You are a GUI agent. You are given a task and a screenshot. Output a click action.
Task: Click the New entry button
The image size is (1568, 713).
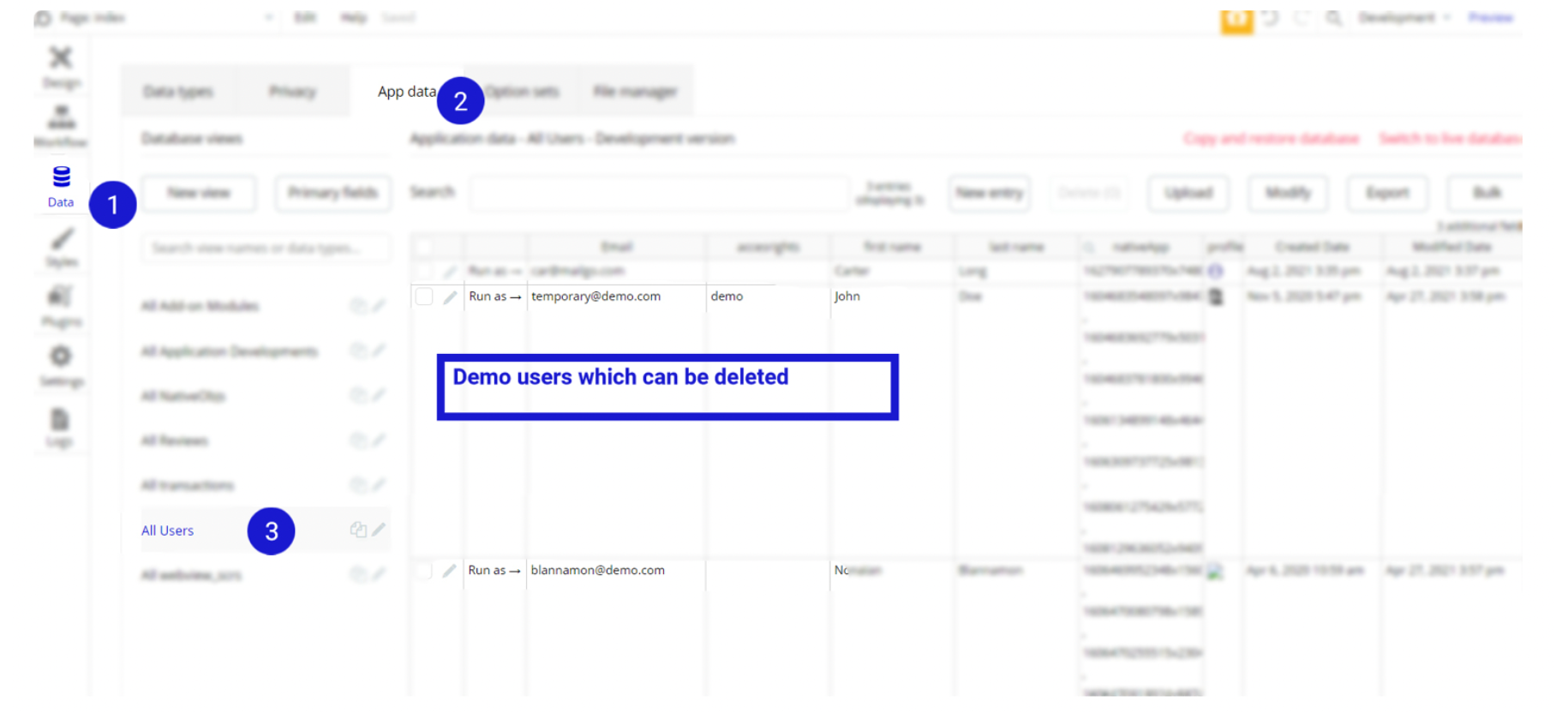[x=990, y=193]
